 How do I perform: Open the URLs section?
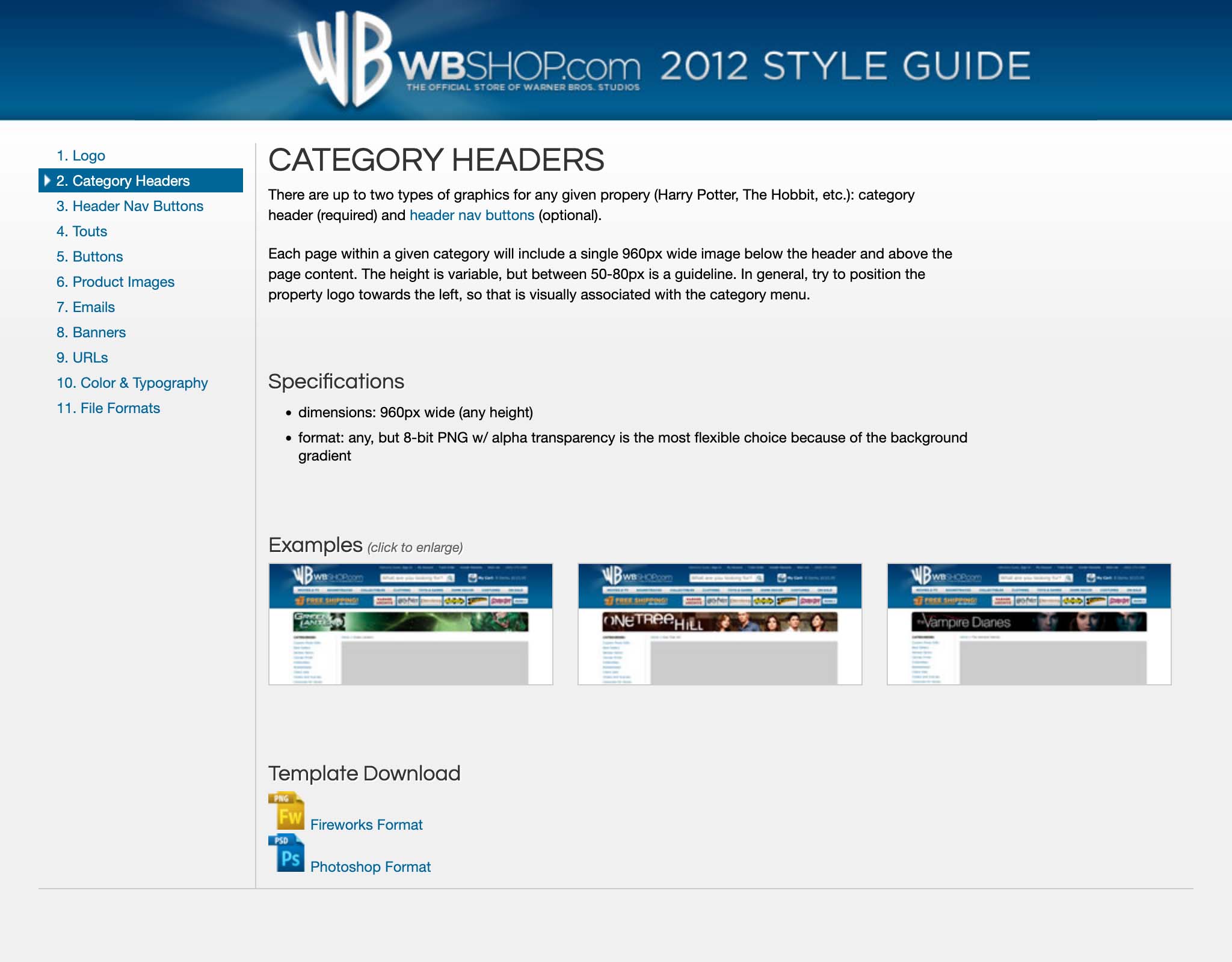click(x=82, y=358)
